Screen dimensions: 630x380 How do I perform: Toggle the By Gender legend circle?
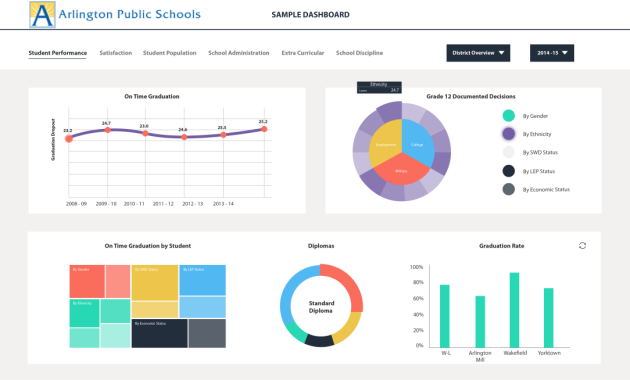tap(509, 116)
